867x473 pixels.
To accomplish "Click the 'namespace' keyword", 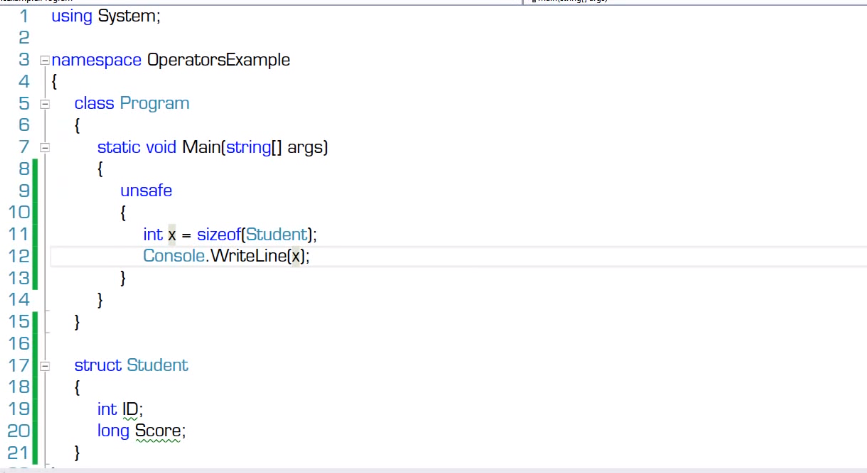I will (x=96, y=60).
